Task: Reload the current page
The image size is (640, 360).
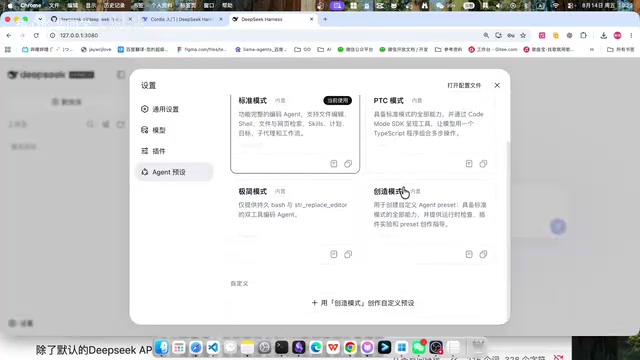Action: coord(36,36)
